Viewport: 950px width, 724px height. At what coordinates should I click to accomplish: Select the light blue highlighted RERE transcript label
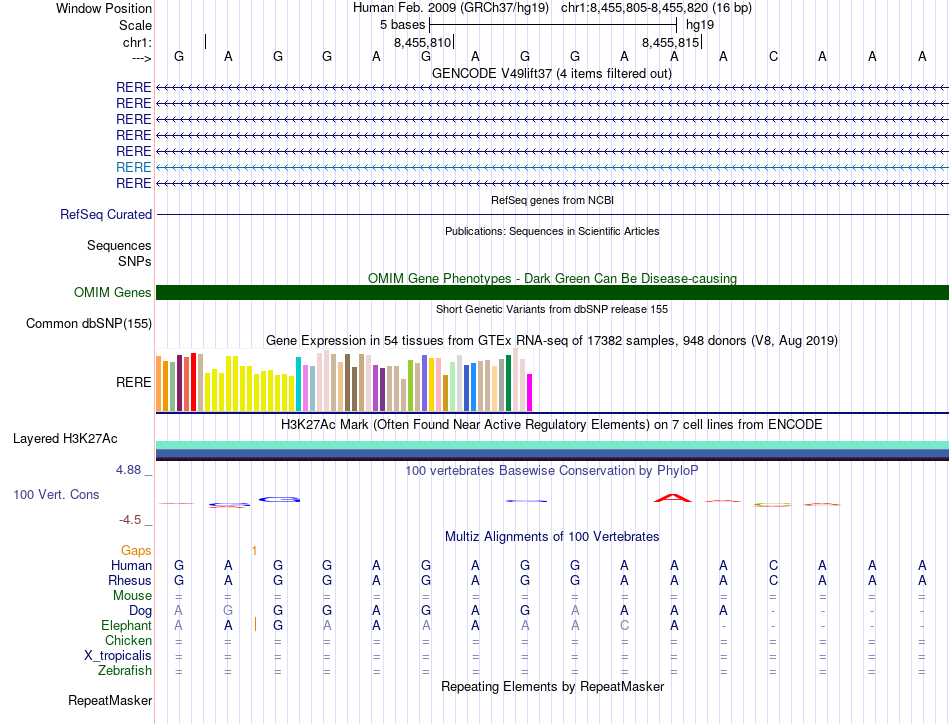pyautogui.click(x=133, y=167)
